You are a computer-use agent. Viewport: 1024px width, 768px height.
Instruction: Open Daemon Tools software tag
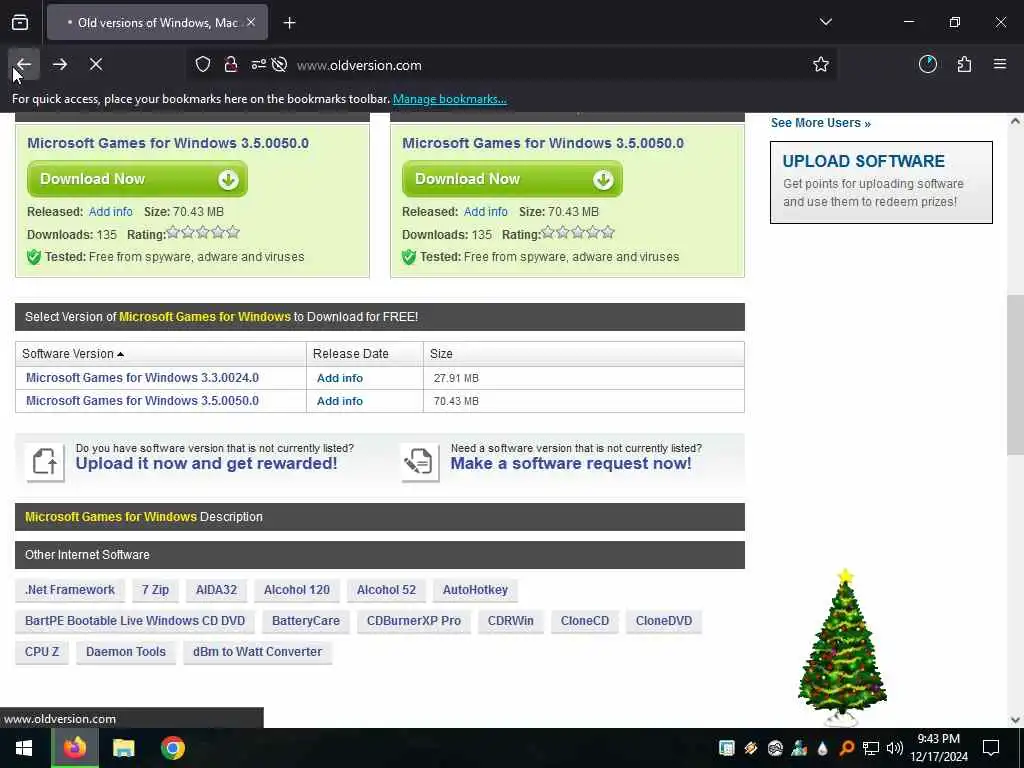[126, 652]
